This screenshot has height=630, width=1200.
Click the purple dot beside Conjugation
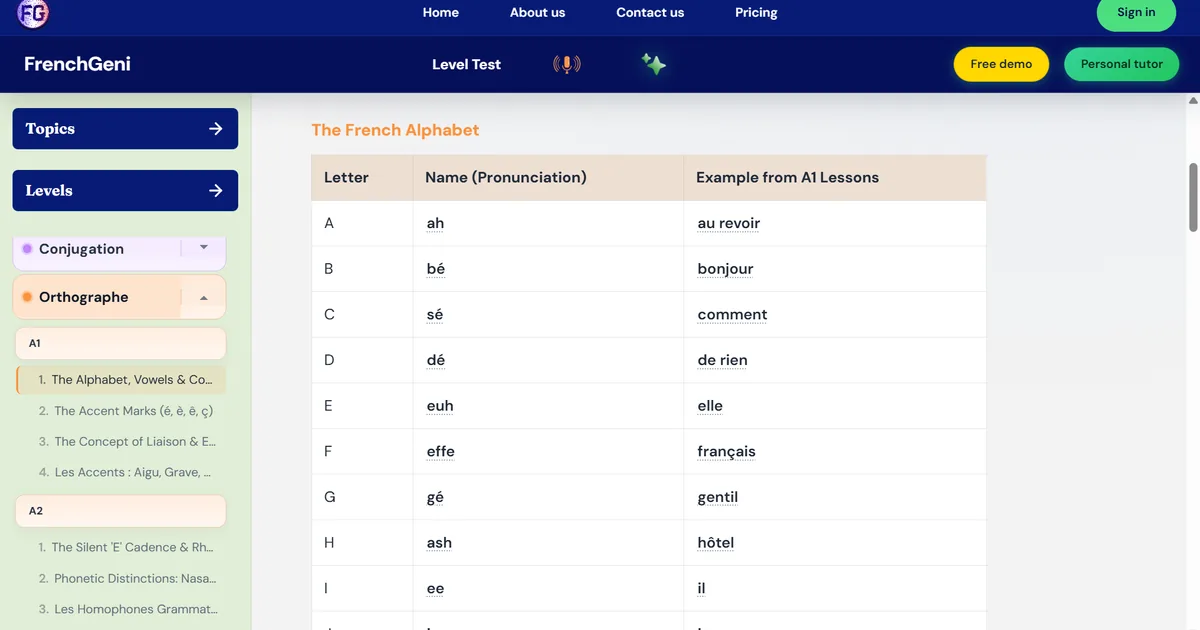27,249
